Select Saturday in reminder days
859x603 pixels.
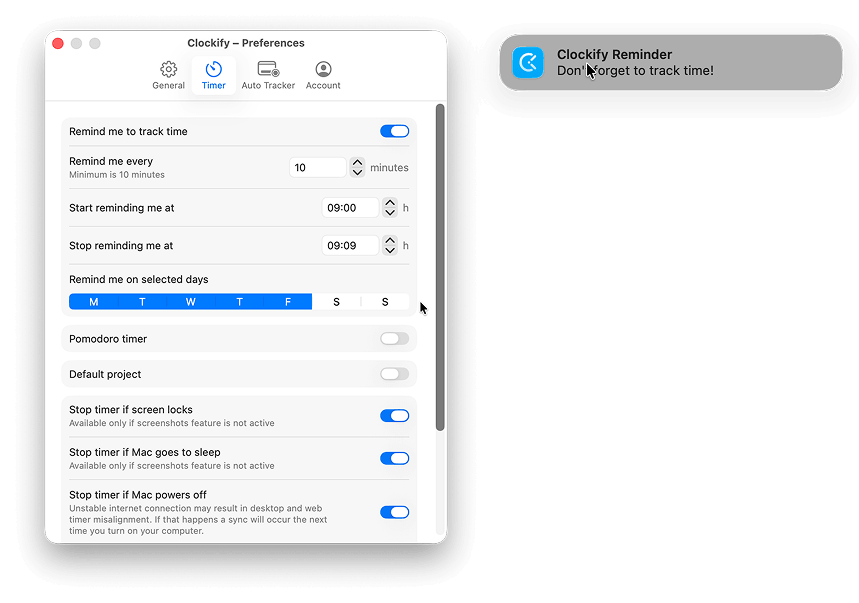(x=336, y=302)
